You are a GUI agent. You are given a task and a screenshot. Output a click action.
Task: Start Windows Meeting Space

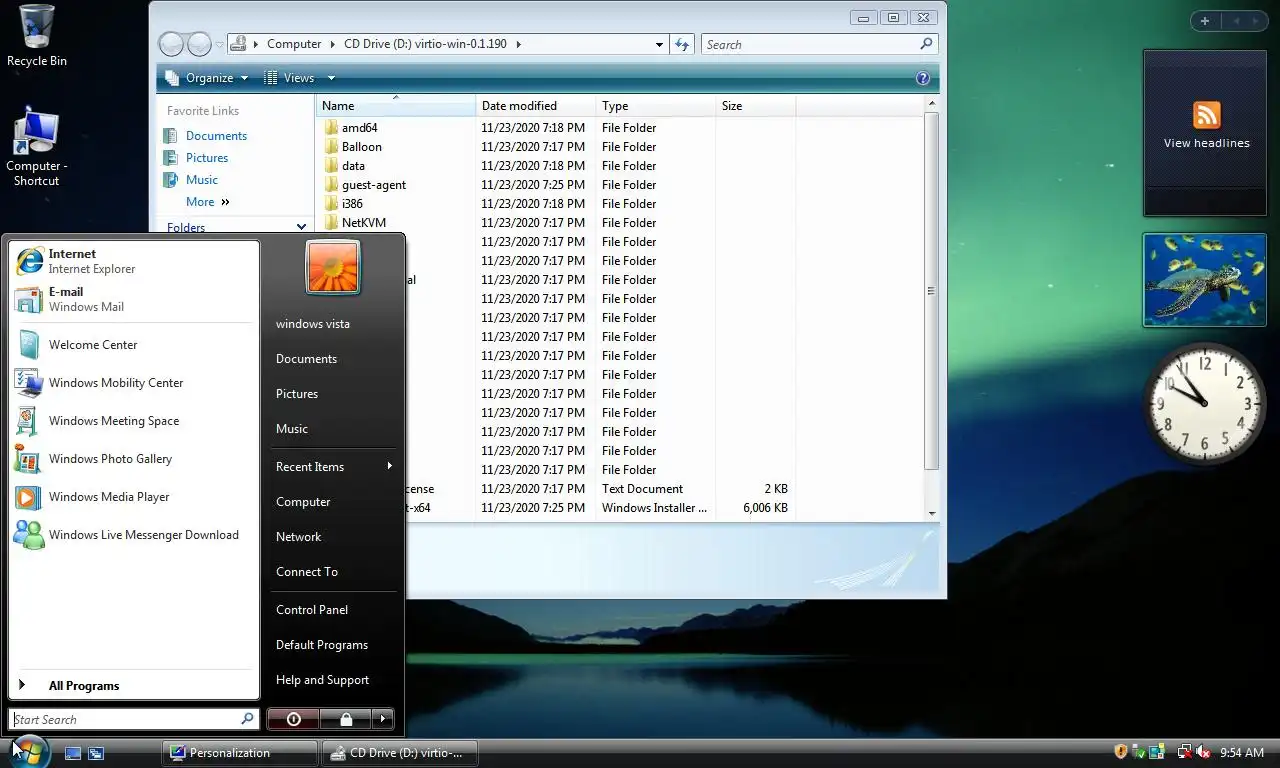(134, 421)
